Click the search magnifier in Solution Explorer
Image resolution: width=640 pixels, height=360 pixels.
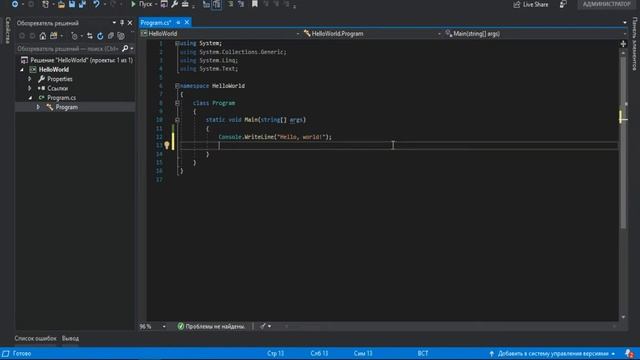125,49
